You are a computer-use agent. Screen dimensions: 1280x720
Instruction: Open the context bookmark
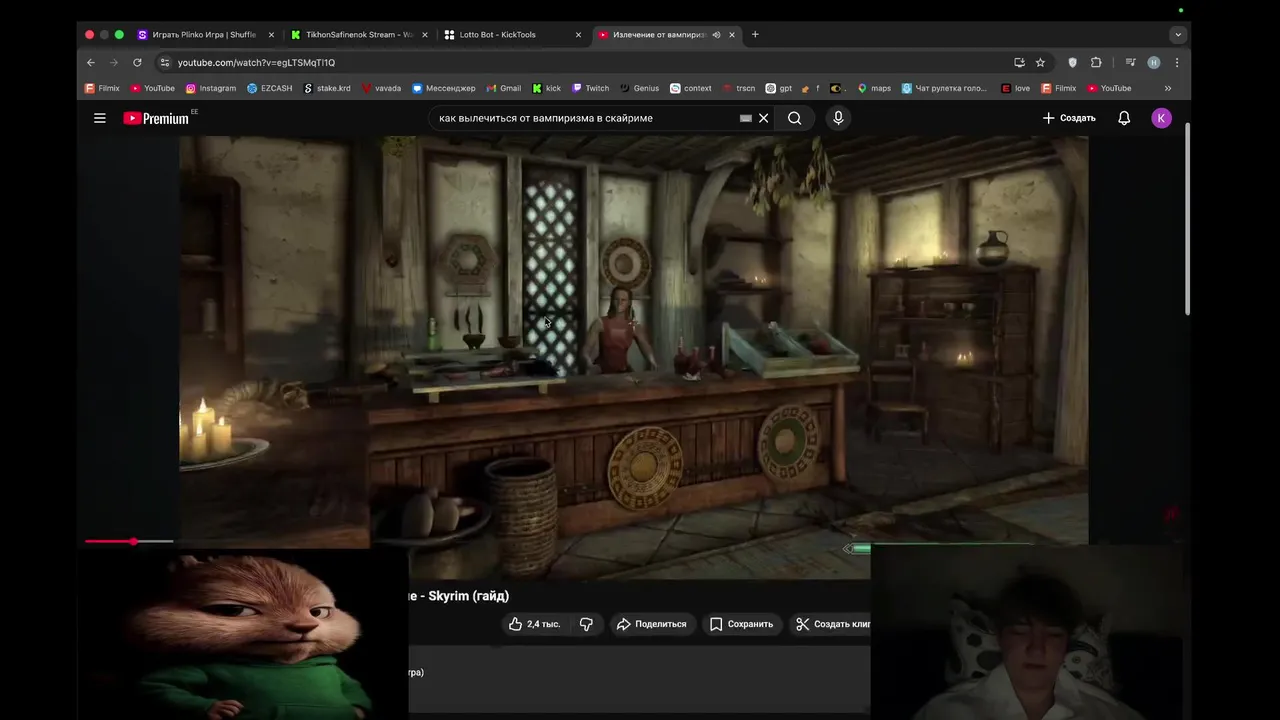click(x=691, y=88)
